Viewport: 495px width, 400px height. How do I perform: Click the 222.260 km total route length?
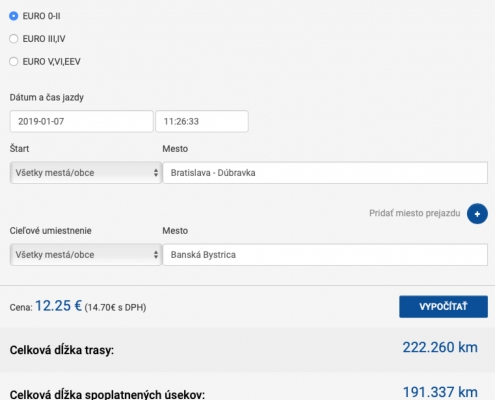(440, 347)
